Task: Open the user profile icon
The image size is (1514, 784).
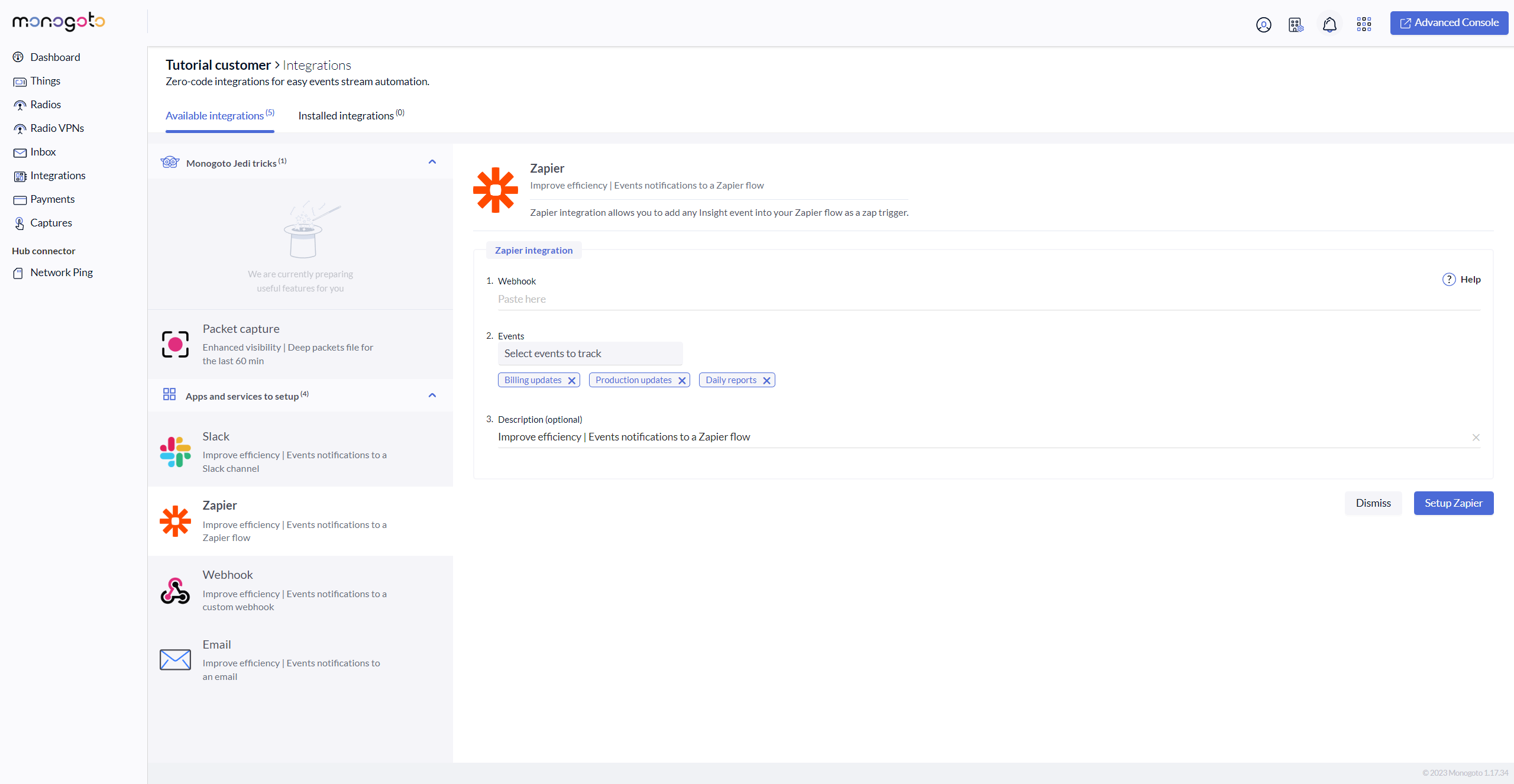Action: coord(1263,24)
